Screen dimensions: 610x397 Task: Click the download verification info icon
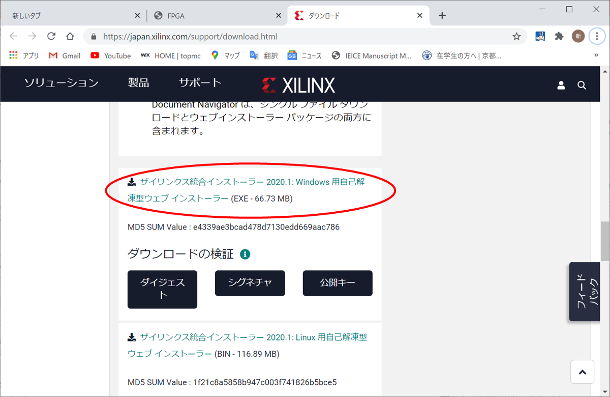point(245,254)
